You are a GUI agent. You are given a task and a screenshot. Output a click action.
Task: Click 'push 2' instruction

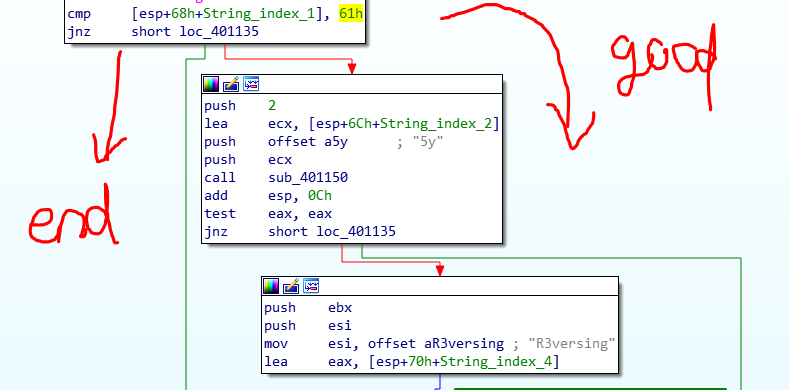(x=240, y=105)
